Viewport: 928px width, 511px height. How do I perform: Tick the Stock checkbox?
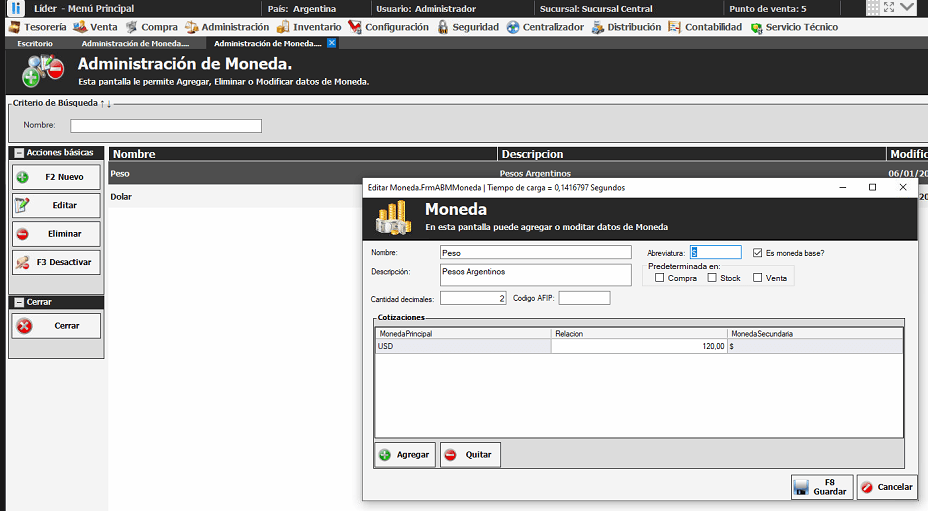pos(712,278)
